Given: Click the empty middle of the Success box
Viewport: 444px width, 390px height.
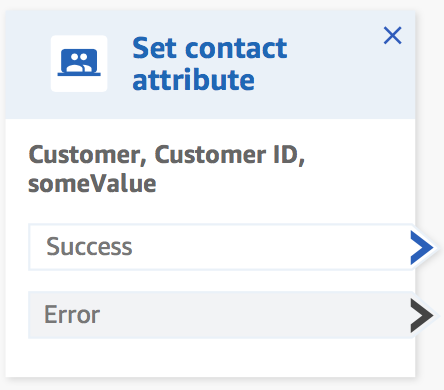Looking at the screenshot, I should 267,247.
